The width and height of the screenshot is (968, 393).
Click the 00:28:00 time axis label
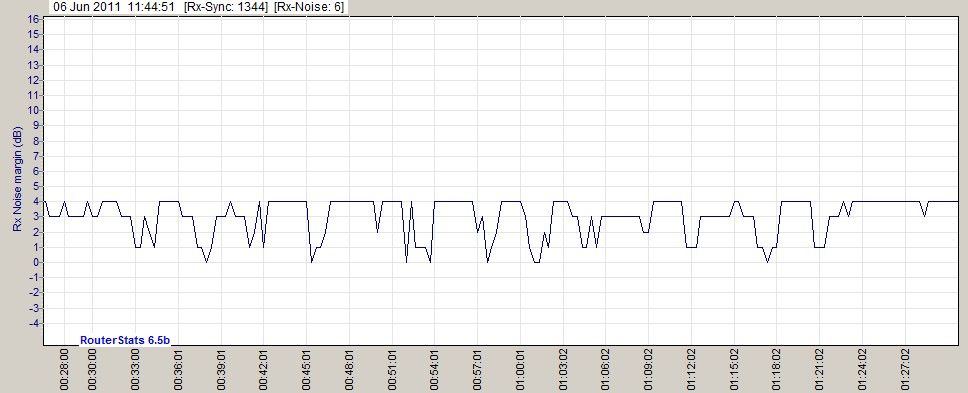point(65,369)
